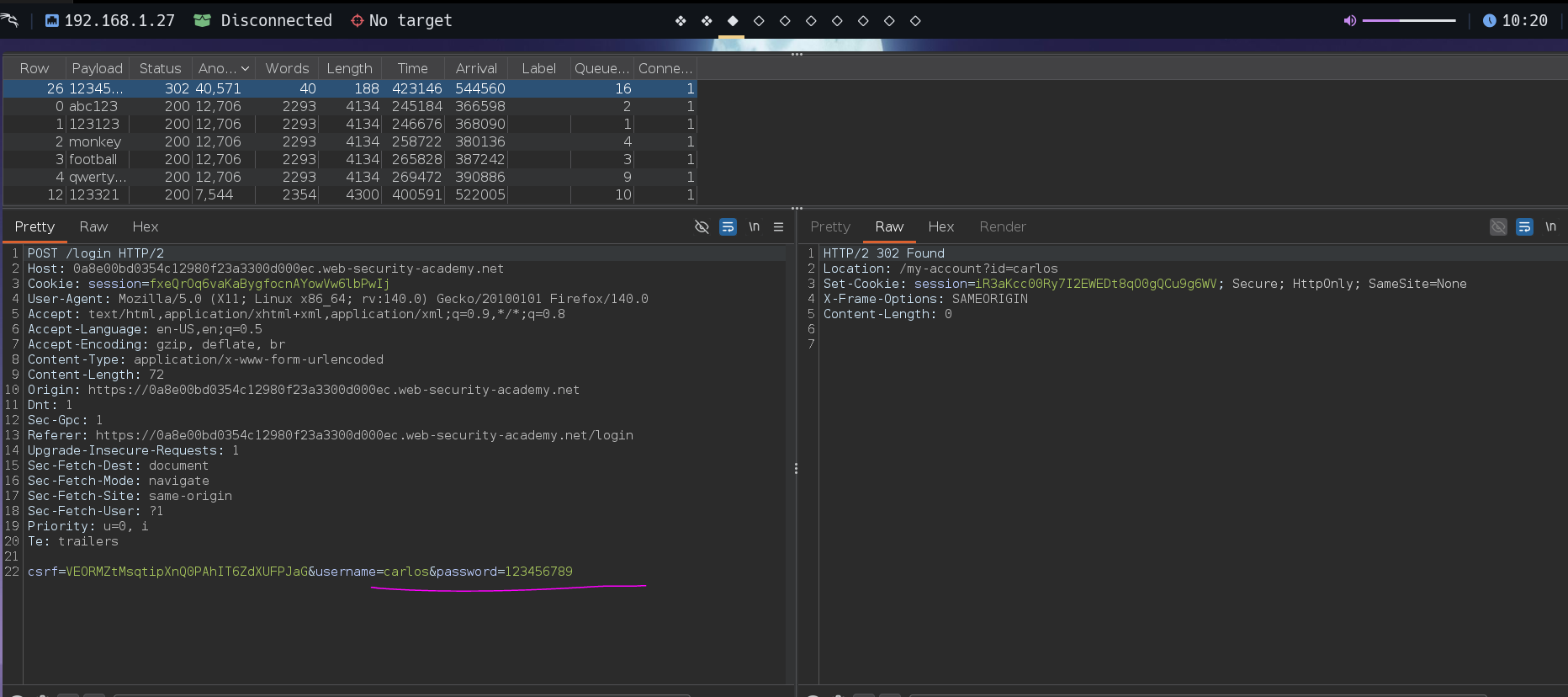Select the active third workspace diamond
Viewport: 1568px width, 697px height.
733,21
